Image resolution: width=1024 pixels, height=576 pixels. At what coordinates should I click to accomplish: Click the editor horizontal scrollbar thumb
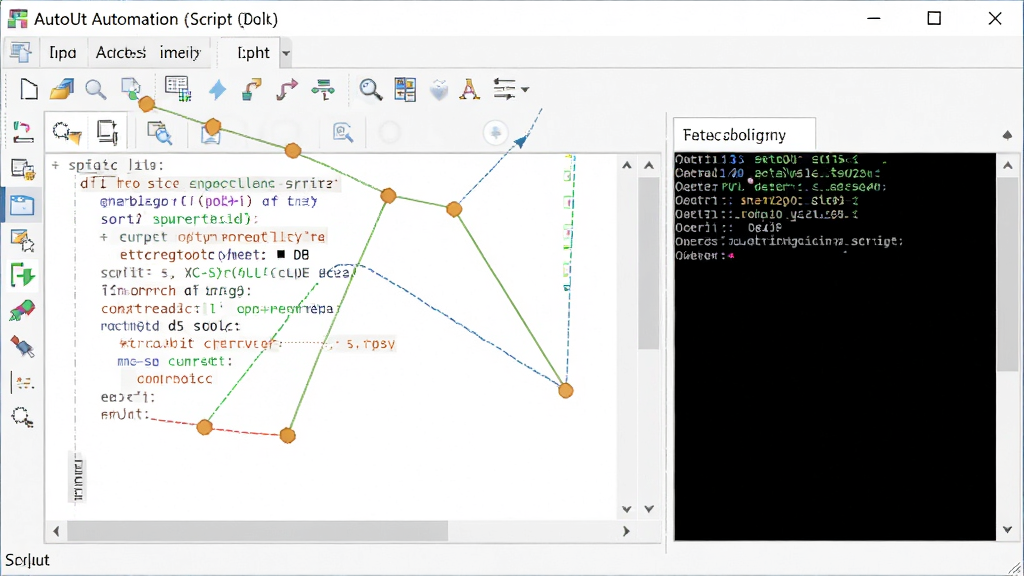click(258, 531)
